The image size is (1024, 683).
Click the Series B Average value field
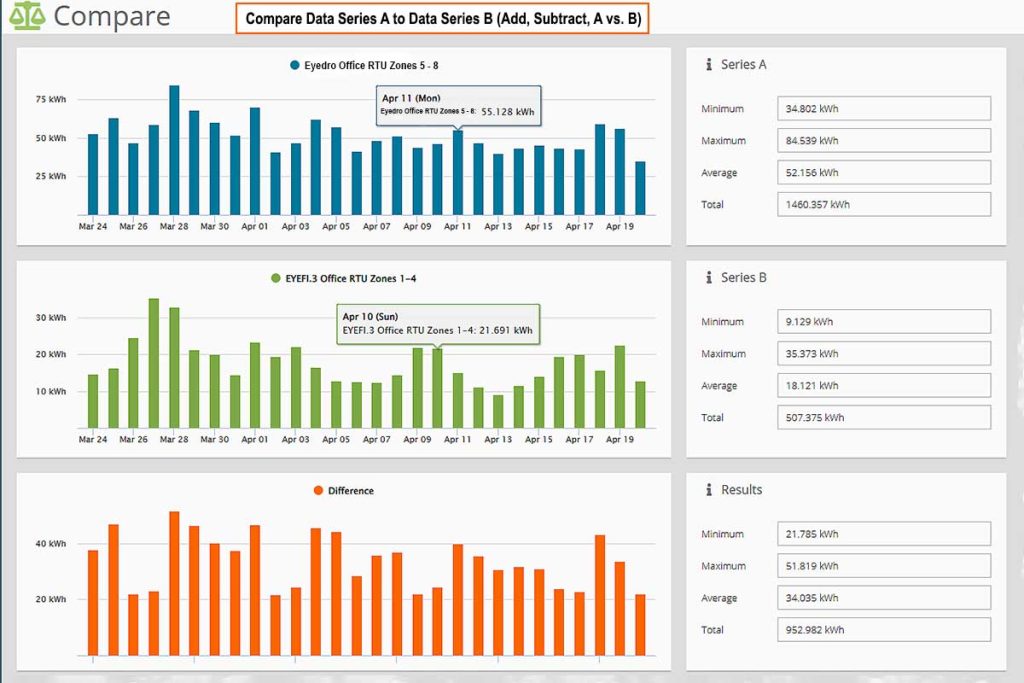(883, 385)
